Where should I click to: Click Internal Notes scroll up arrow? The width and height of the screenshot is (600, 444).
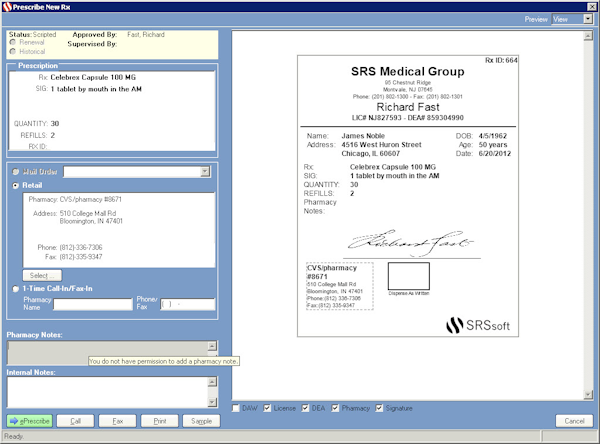click(212, 382)
